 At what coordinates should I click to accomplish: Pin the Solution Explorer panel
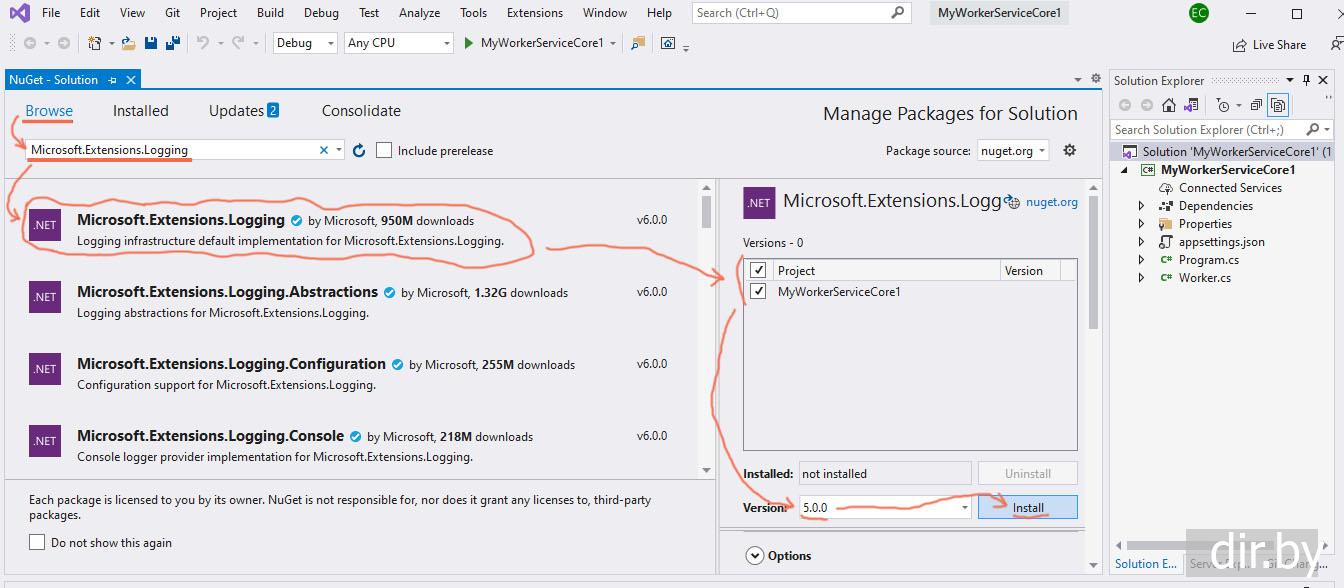point(1305,80)
